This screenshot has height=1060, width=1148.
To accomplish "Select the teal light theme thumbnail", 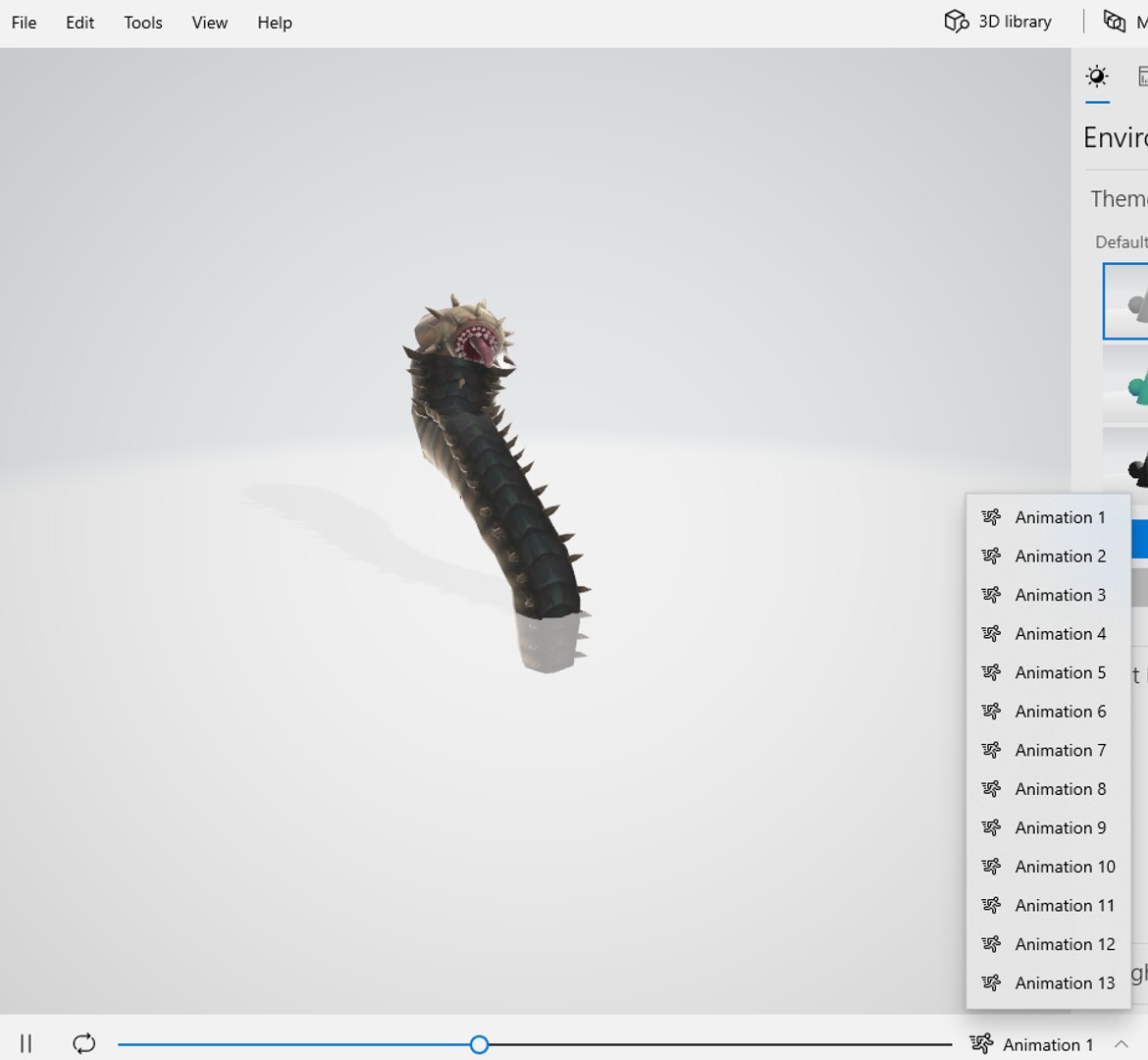I will coord(1125,385).
